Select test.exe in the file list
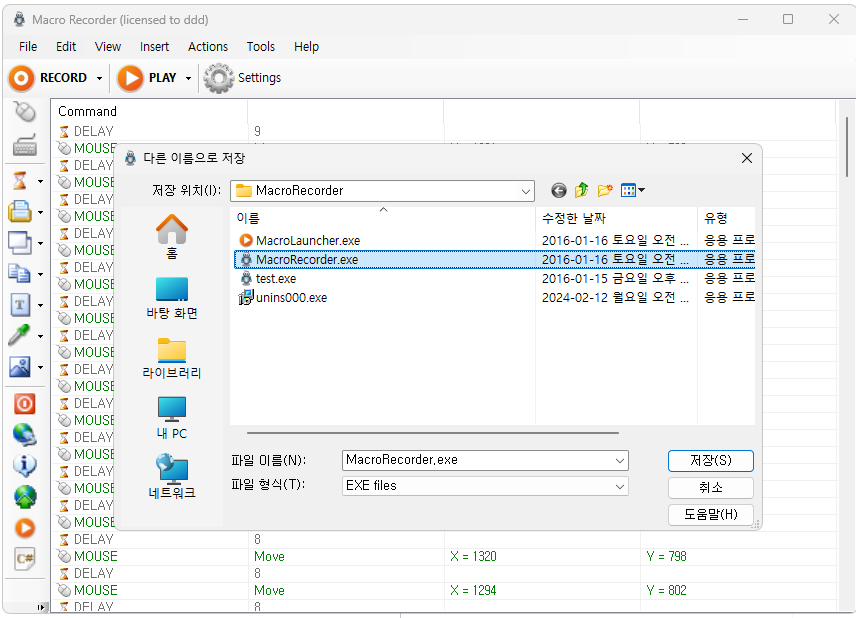The height and width of the screenshot is (618, 856). point(275,279)
